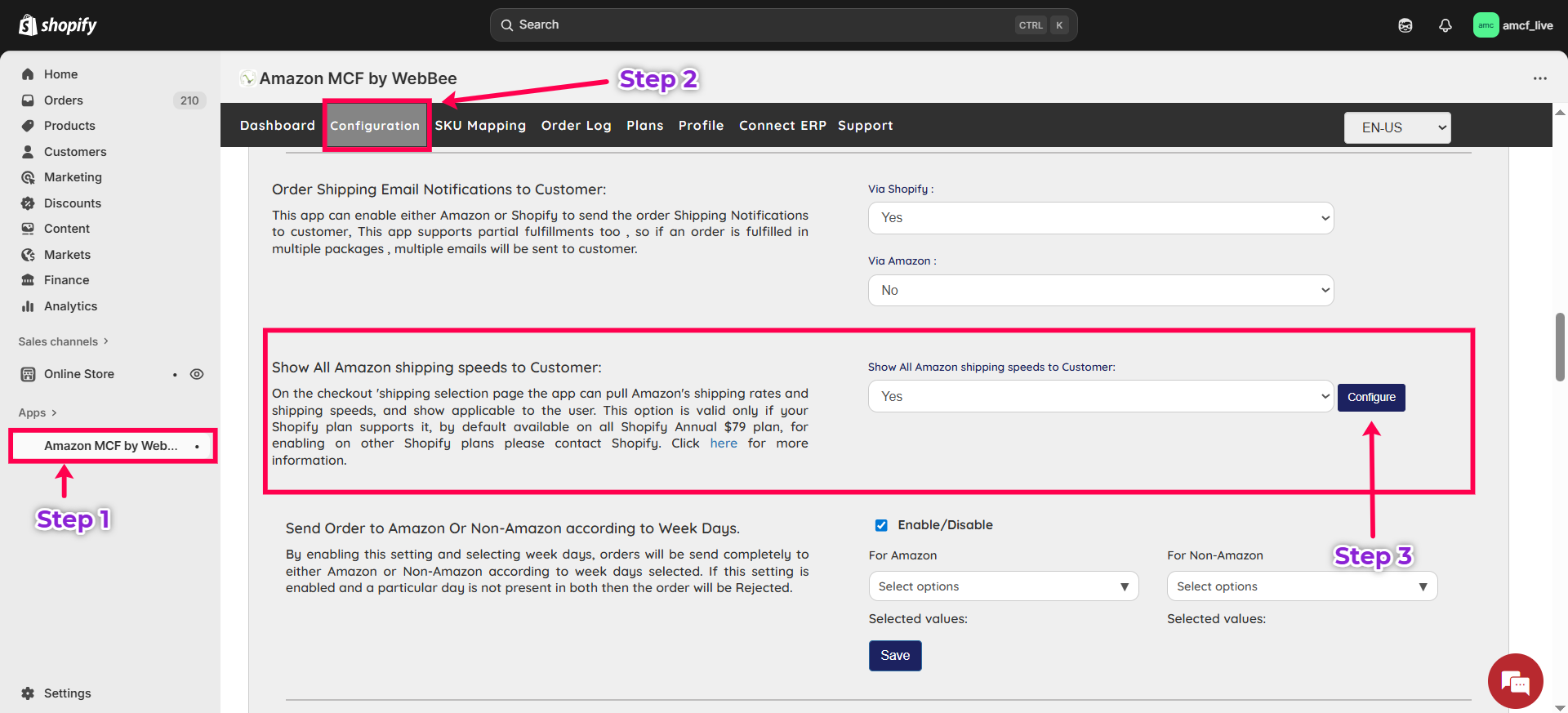Open the Via Amazon dropdown
Screen dimensions: 1568x713
click(x=1100, y=291)
